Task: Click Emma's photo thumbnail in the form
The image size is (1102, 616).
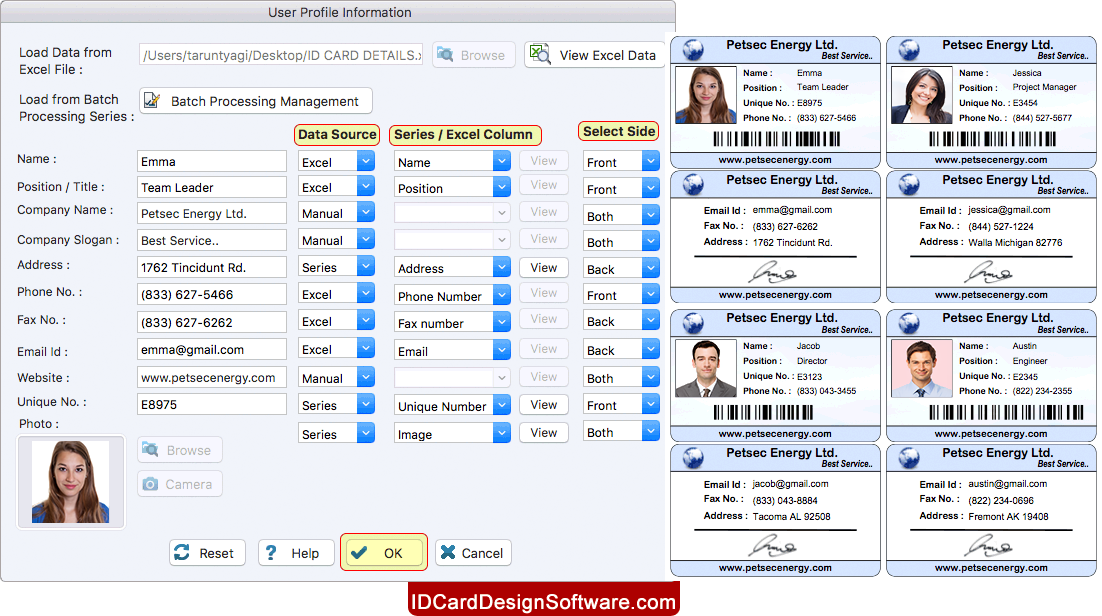Action: coord(70,482)
